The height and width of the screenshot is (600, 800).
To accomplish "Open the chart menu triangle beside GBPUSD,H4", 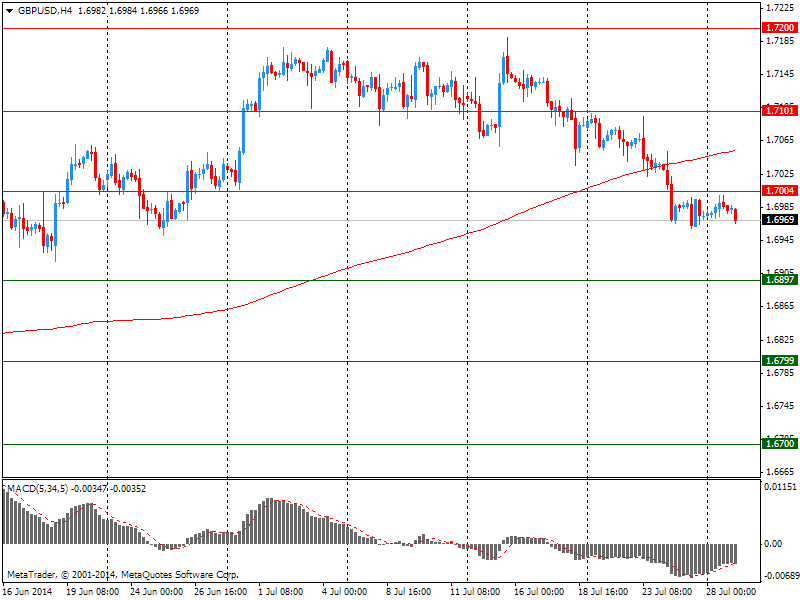I will 10,11.
